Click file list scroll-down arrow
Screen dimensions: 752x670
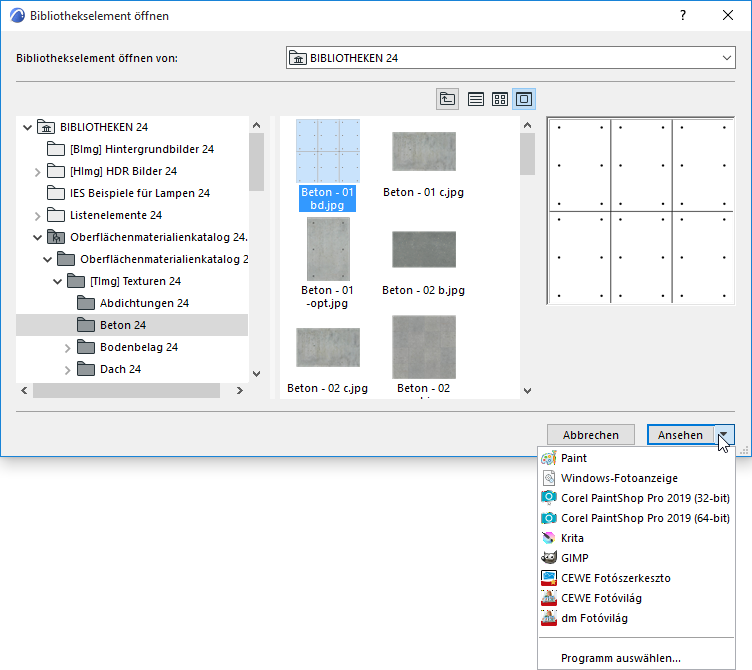point(528,391)
